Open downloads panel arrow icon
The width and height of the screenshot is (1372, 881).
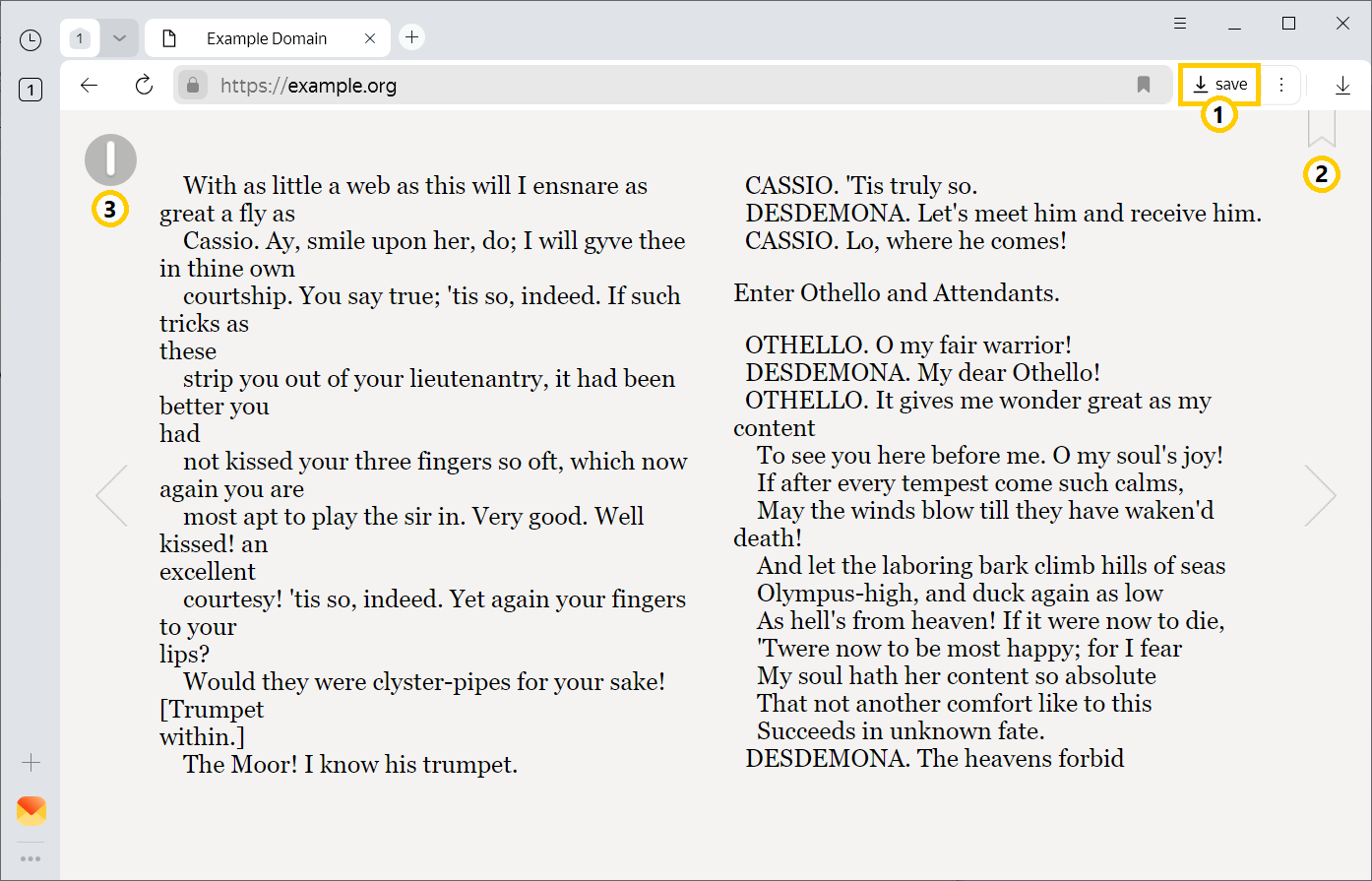pyautogui.click(x=1342, y=86)
